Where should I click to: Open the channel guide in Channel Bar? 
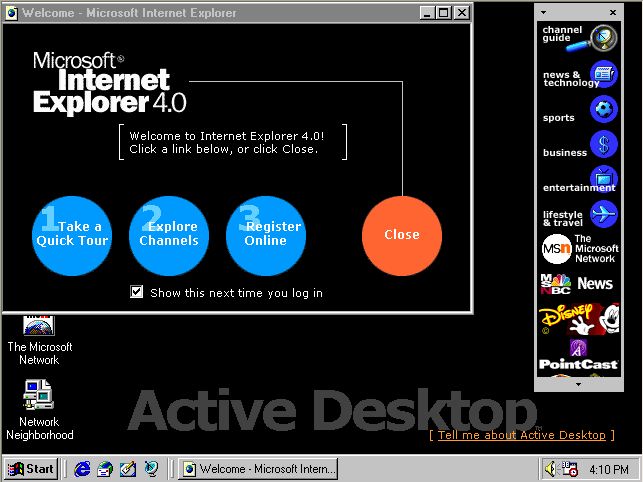tap(579, 39)
